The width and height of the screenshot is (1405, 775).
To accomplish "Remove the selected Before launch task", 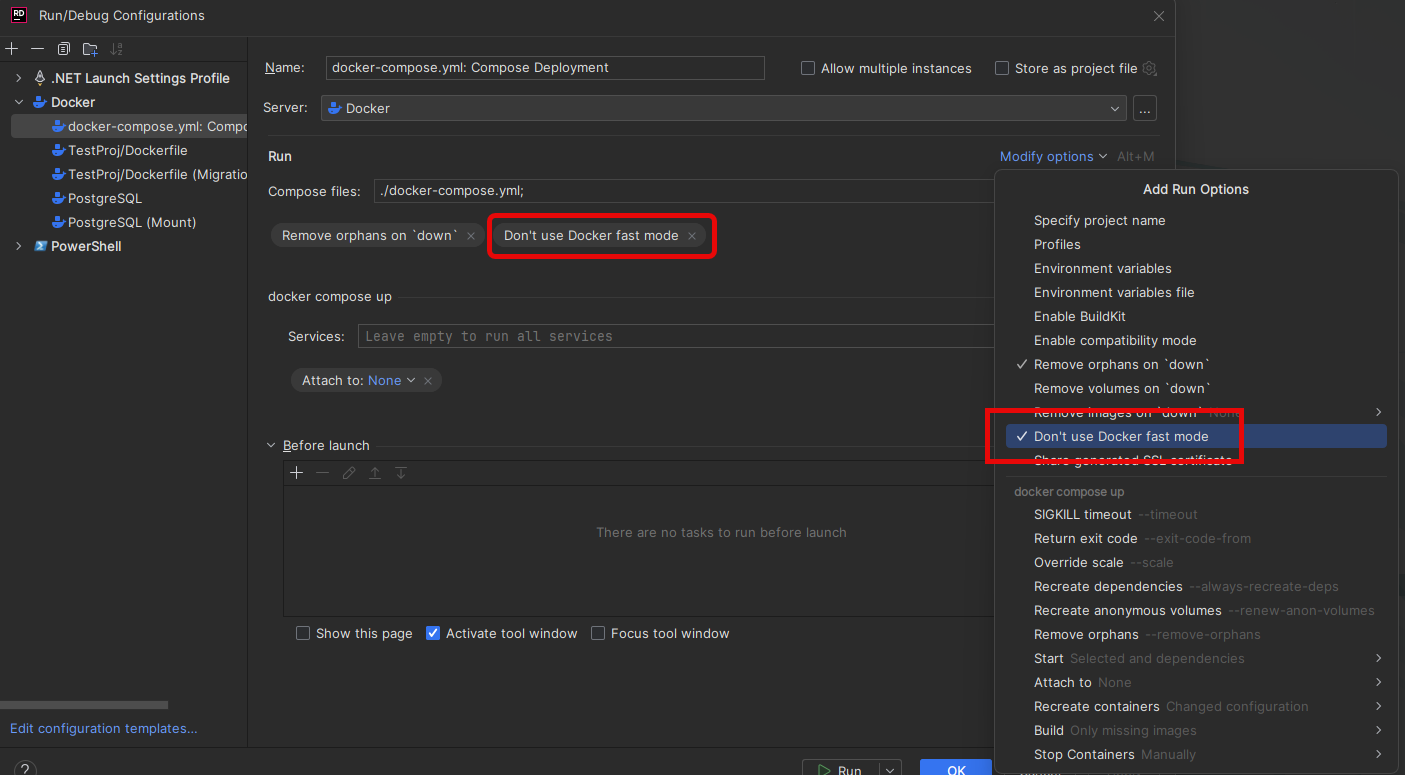I will pyautogui.click(x=322, y=473).
